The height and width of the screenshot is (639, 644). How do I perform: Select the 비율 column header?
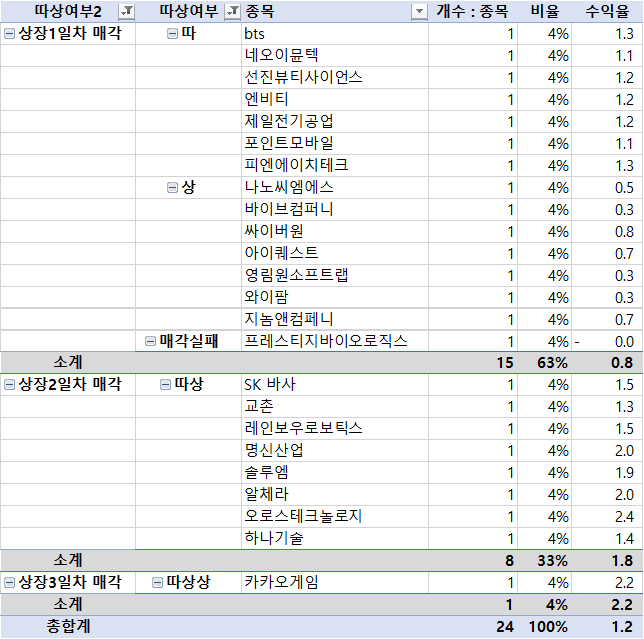(x=545, y=11)
